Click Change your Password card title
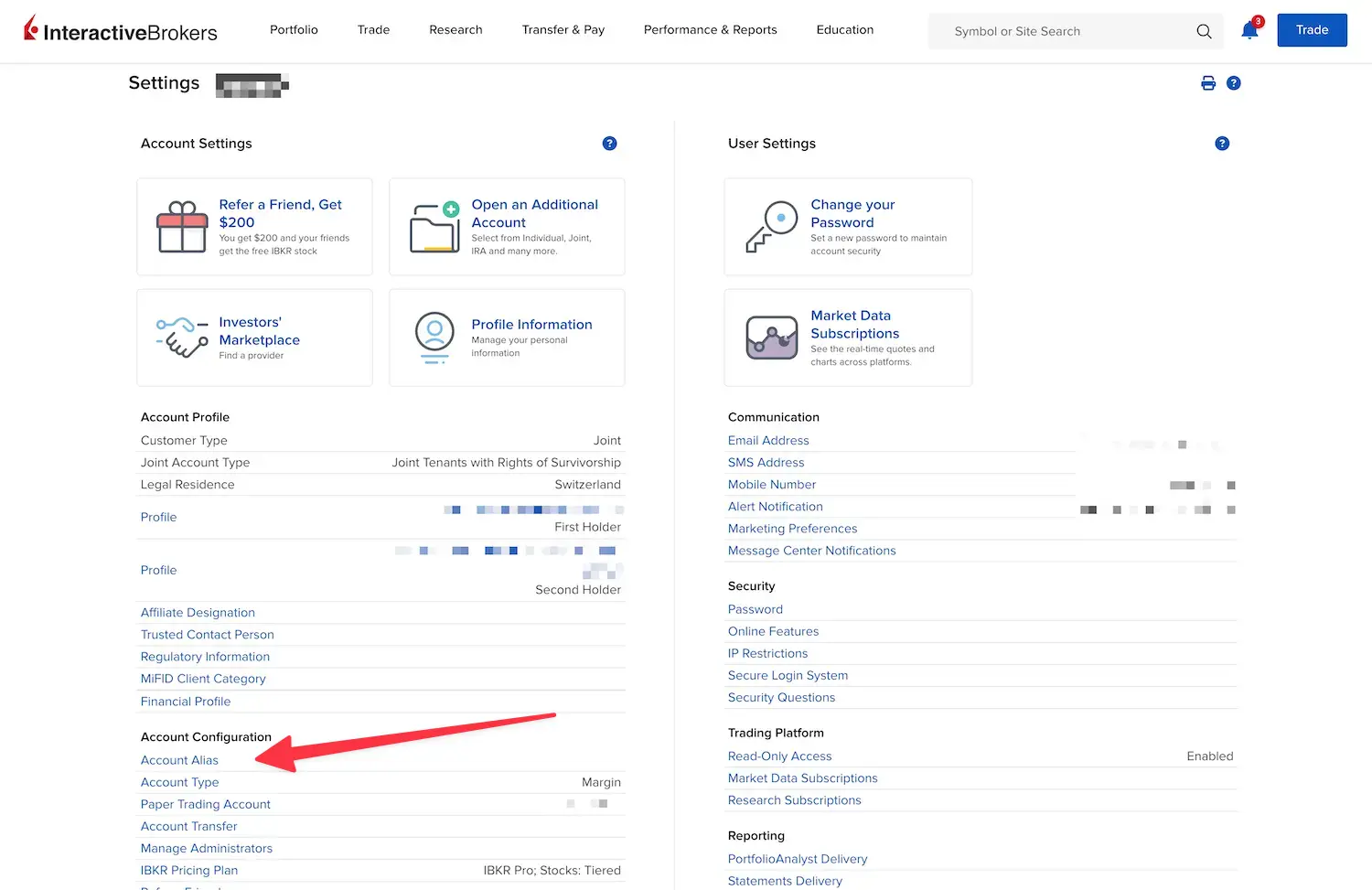The height and width of the screenshot is (890, 1372). (852, 213)
